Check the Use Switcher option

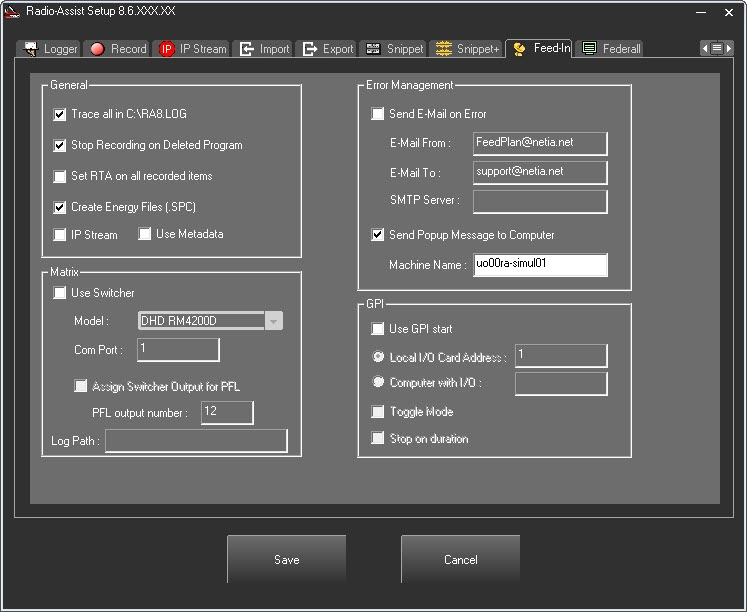click(x=60, y=293)
